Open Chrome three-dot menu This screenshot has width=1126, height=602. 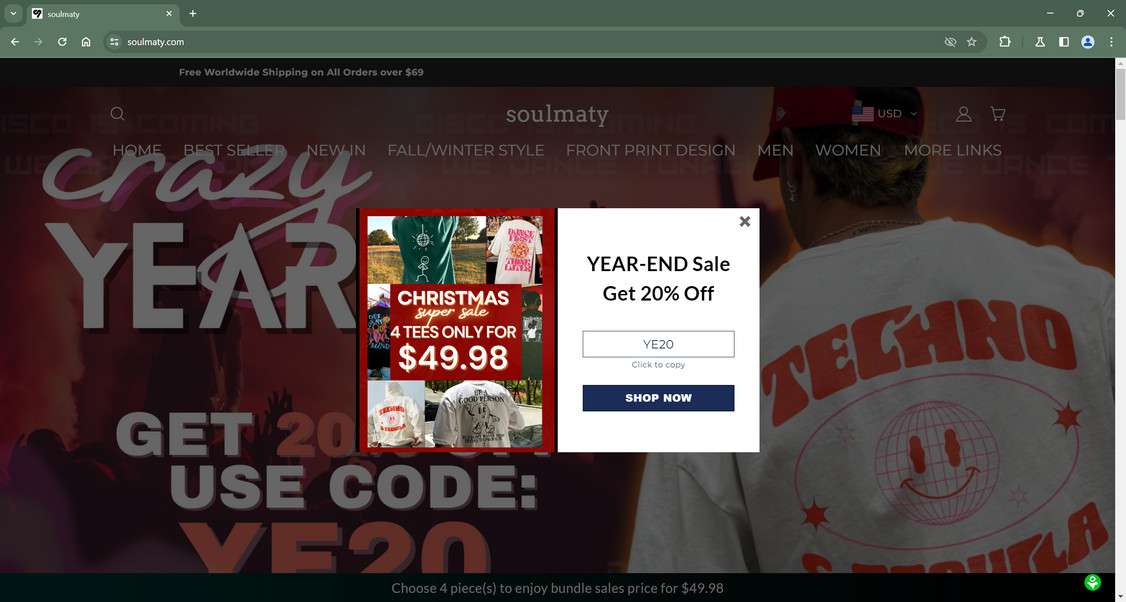click(1112, 42)
